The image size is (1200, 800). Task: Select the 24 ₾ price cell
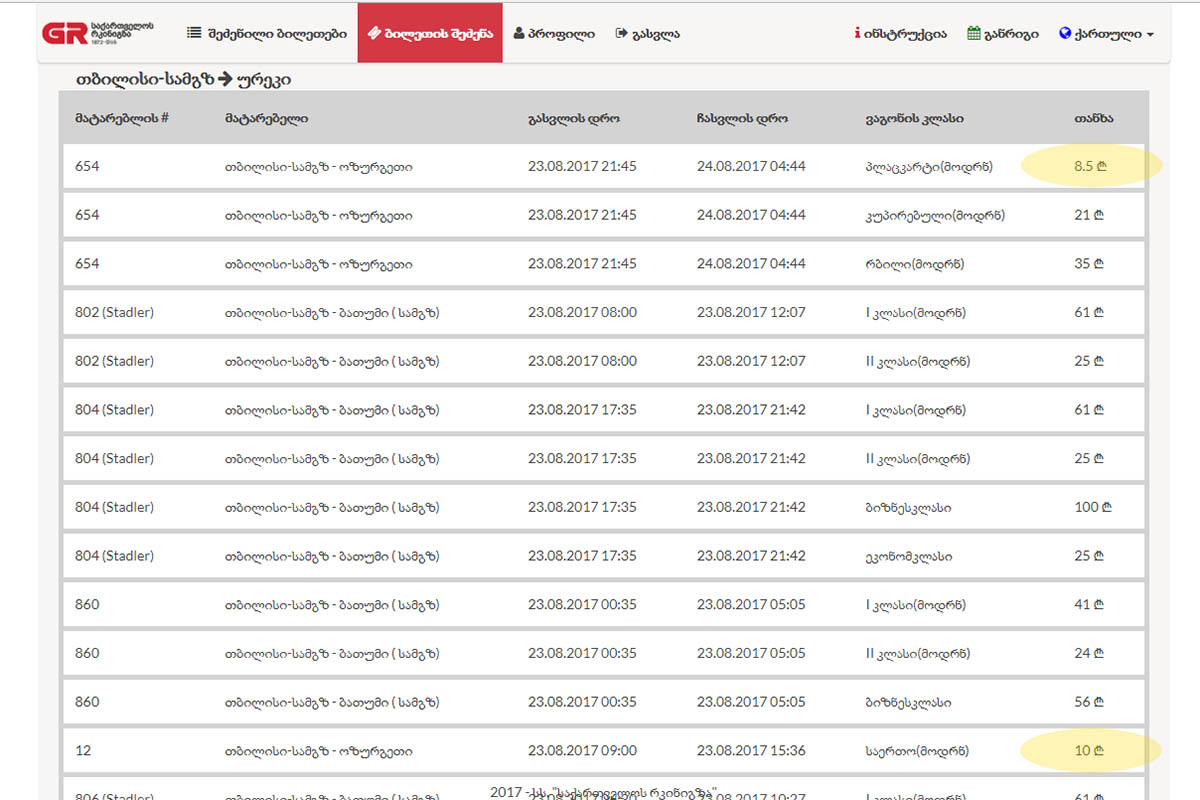[1089, 653]
